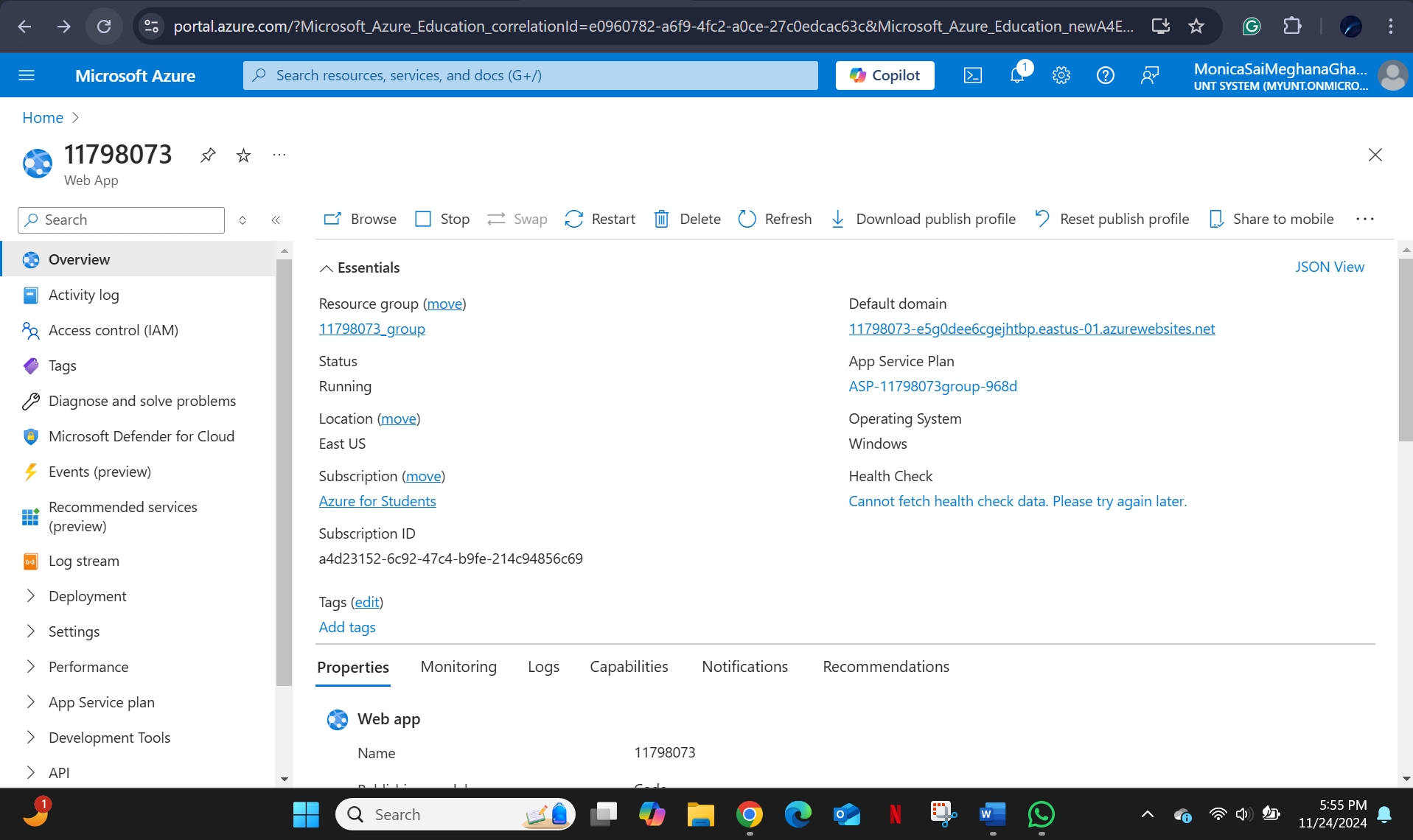Open the toolbar overflow ellipsis menu

pos(1365,219)
